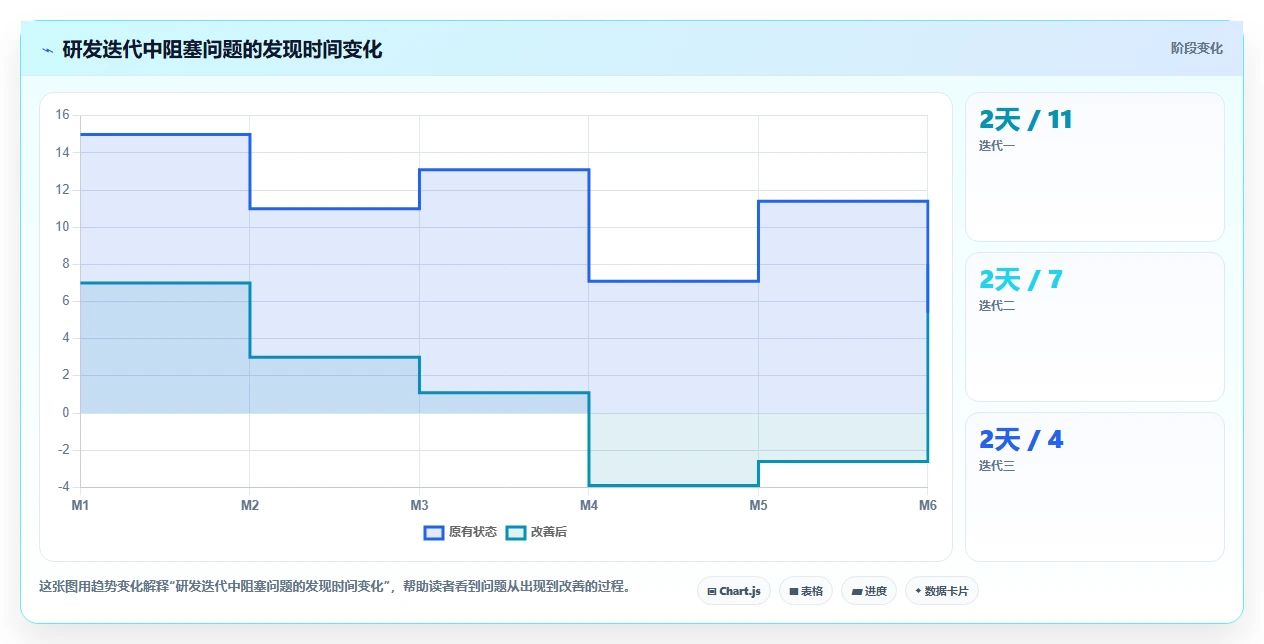Click the 进度 tag

tap(869, 591)
